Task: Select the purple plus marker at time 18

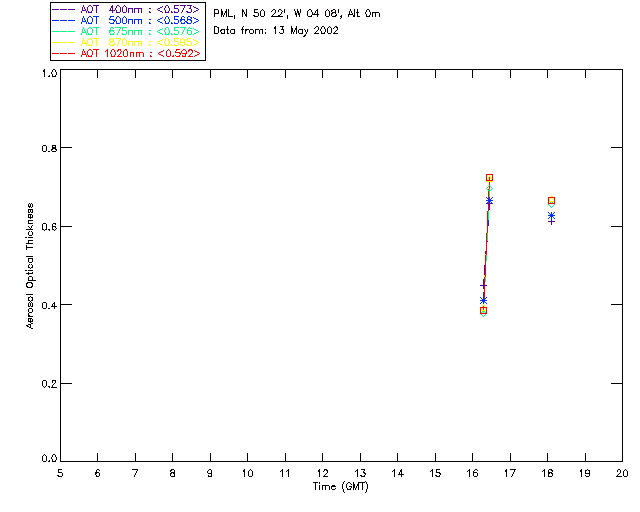Action: tap(551, 221)
